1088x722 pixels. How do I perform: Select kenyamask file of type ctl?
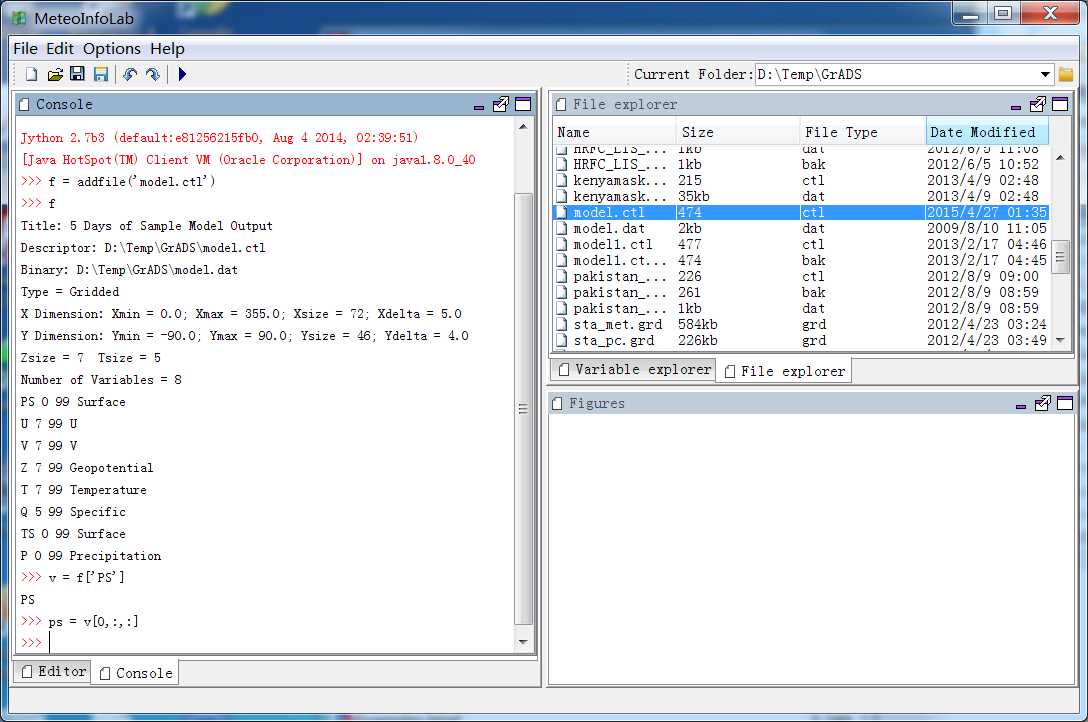coord(620,180)
